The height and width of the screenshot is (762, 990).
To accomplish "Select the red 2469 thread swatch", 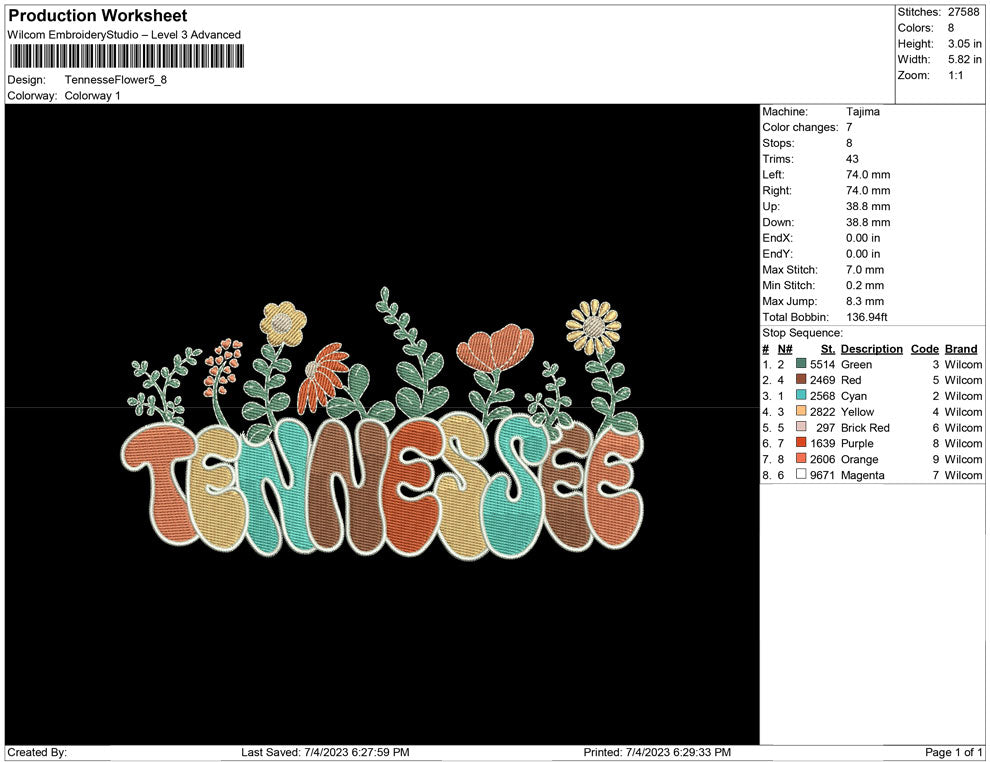I will click(x=801, y=380).
